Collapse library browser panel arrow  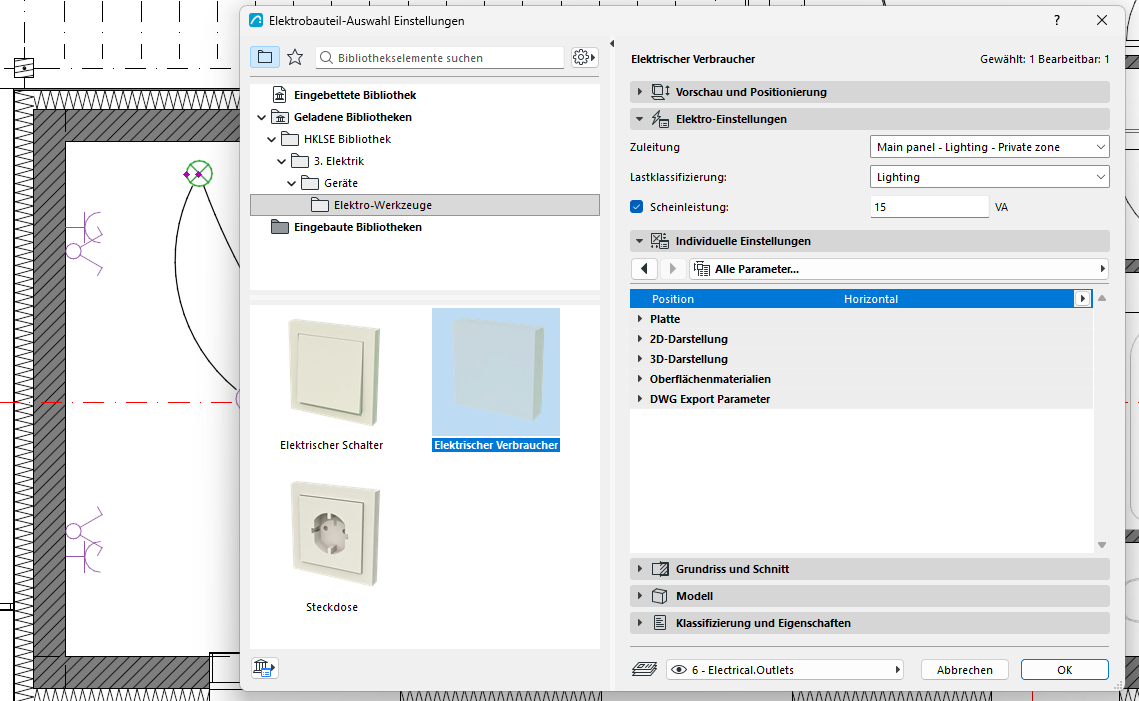pos(612,44)
